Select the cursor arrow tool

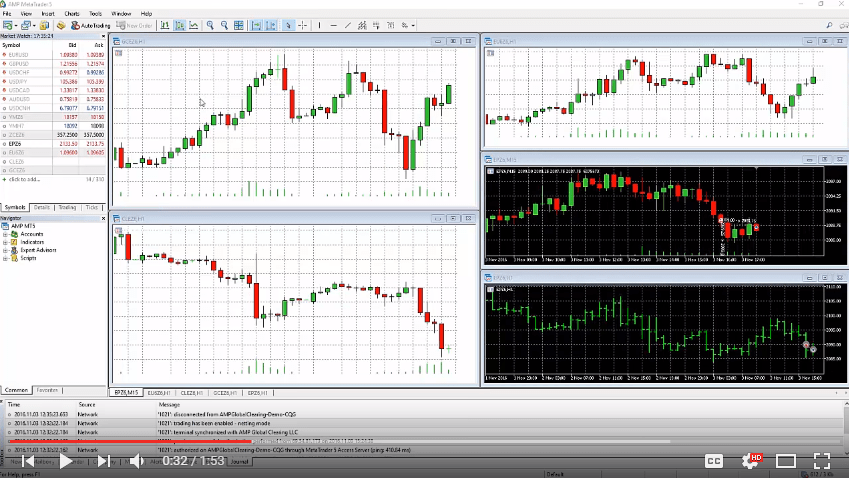[x=289, y=25]
